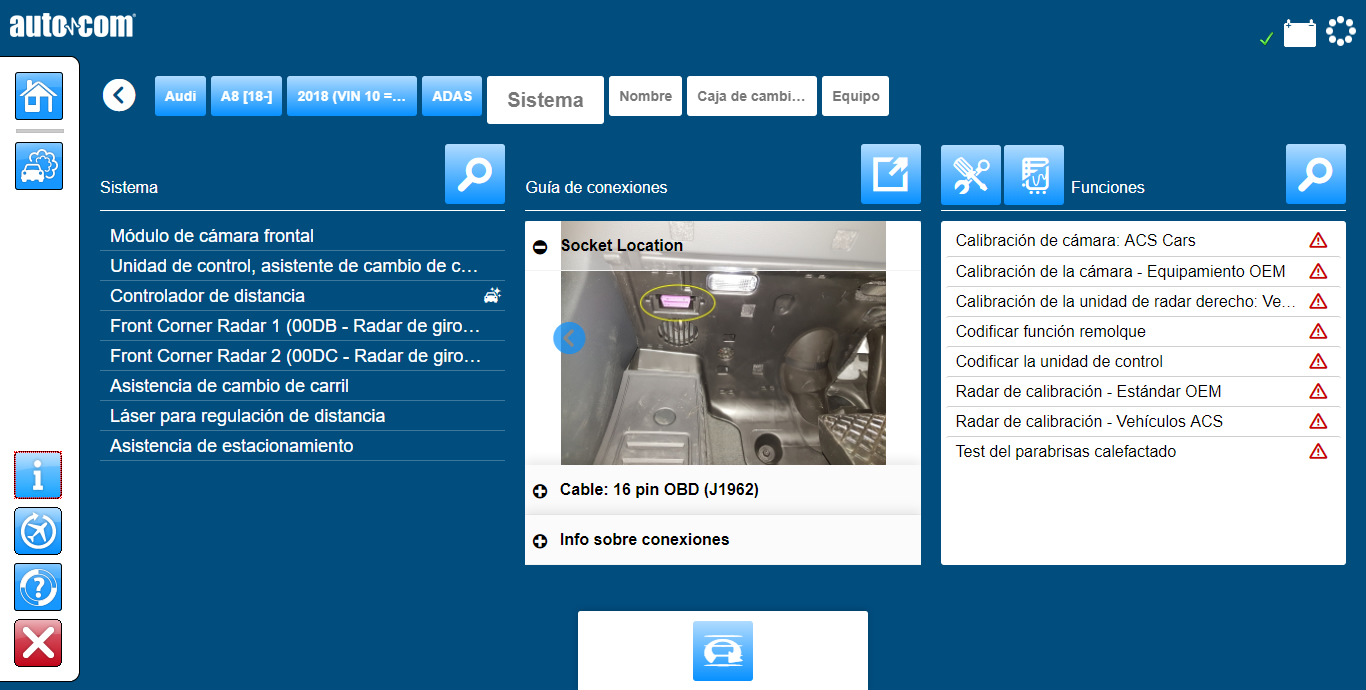Select Módulo de cámara frontal

pos(302,236)
